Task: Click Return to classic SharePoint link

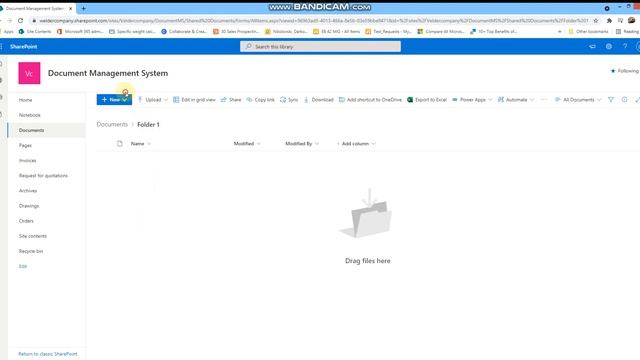Action: point(48,354)
